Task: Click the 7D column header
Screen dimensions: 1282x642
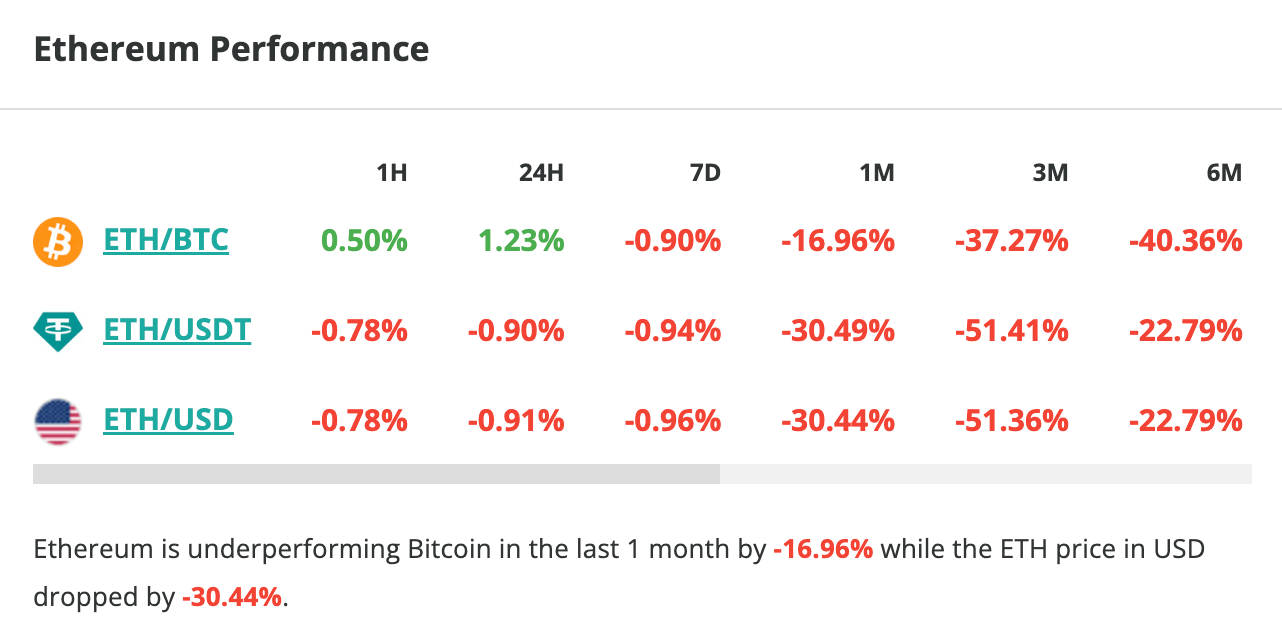Action: [705, 173]
